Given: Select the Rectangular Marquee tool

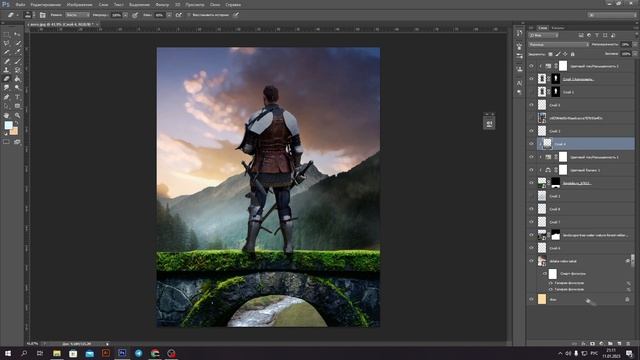Looking at the screenshot, I should 7,34.
